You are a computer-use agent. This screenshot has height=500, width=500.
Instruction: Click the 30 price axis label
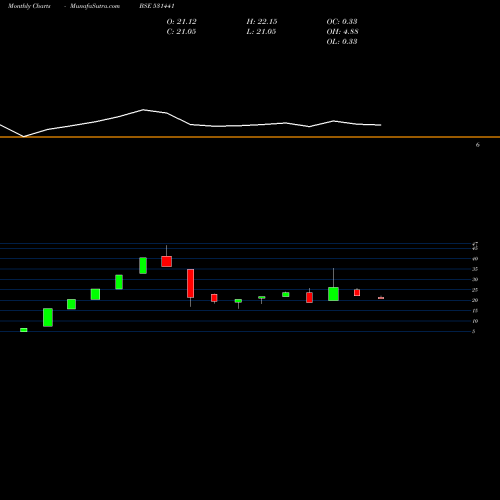point(475,279)
